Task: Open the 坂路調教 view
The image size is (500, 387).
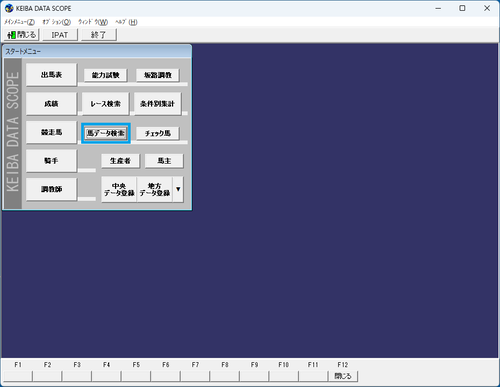Action: click(158, 75)
